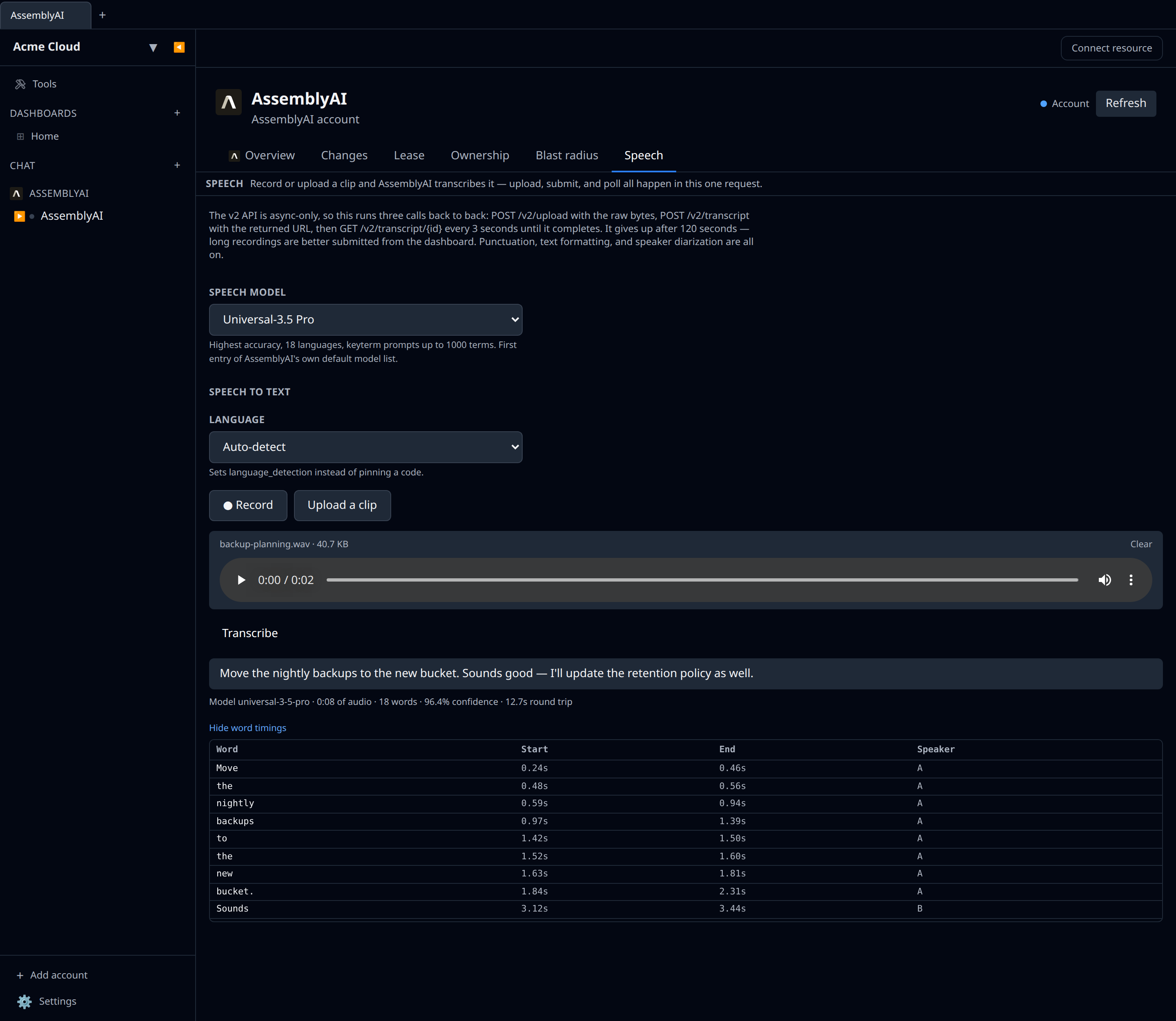Select the 'Sounds' word row

[x=686, y=909]
